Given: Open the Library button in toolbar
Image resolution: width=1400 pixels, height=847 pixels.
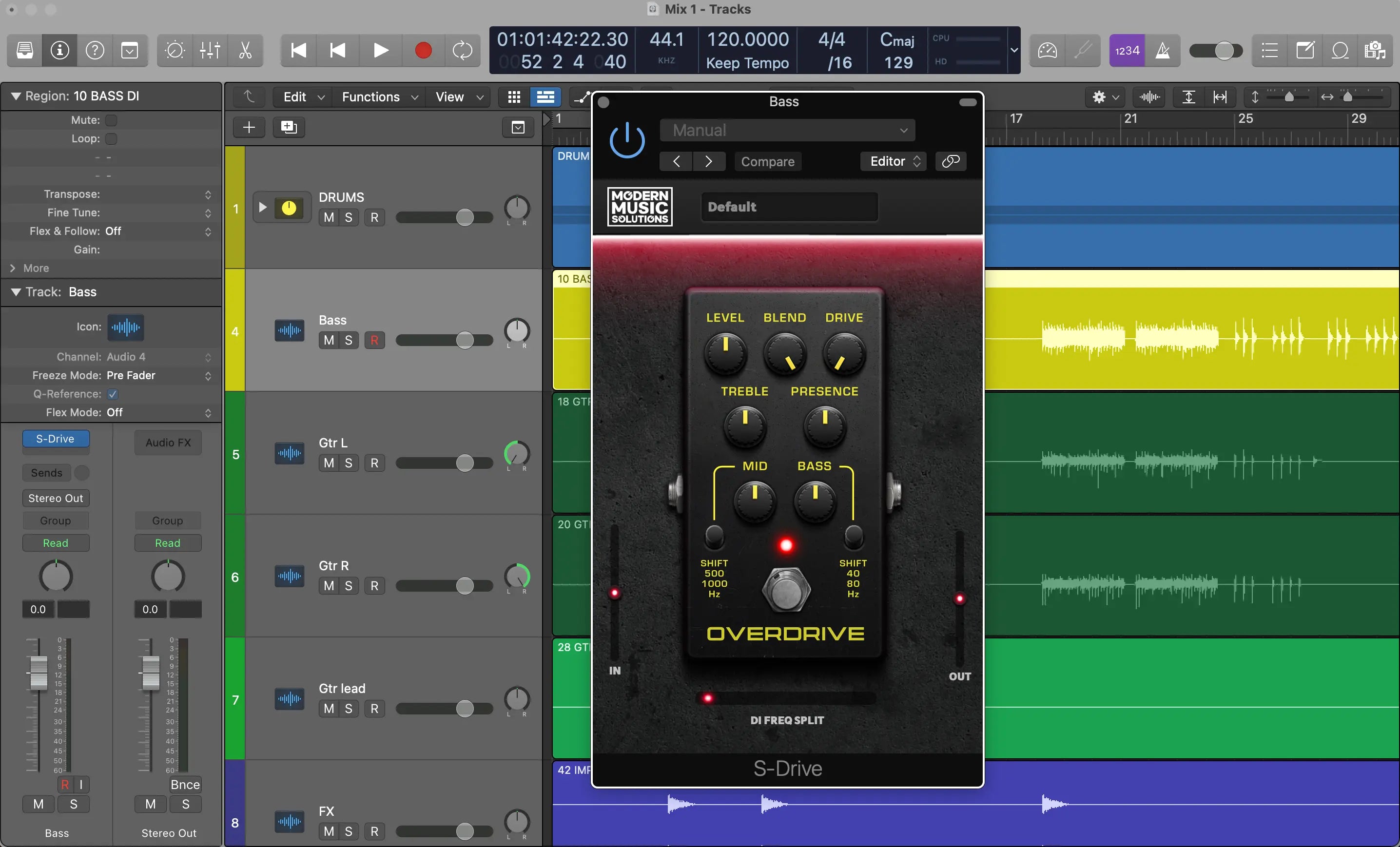Looking at the screenshot, I should coord(24,51).
